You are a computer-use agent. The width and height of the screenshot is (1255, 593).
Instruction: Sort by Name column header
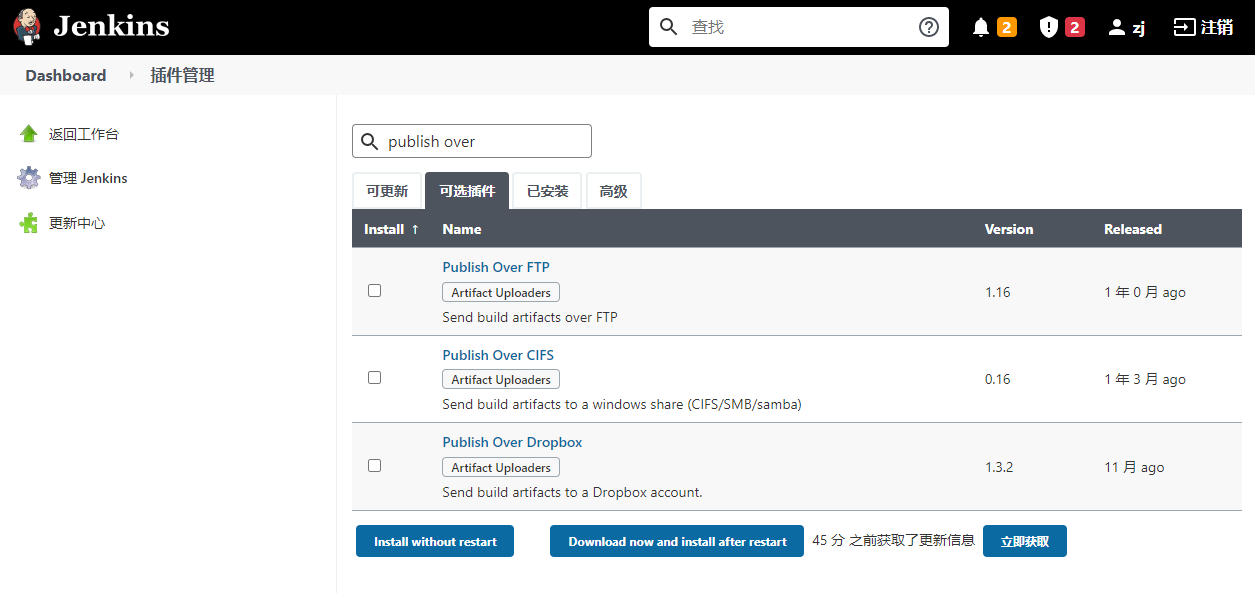[x=462, y=229]
